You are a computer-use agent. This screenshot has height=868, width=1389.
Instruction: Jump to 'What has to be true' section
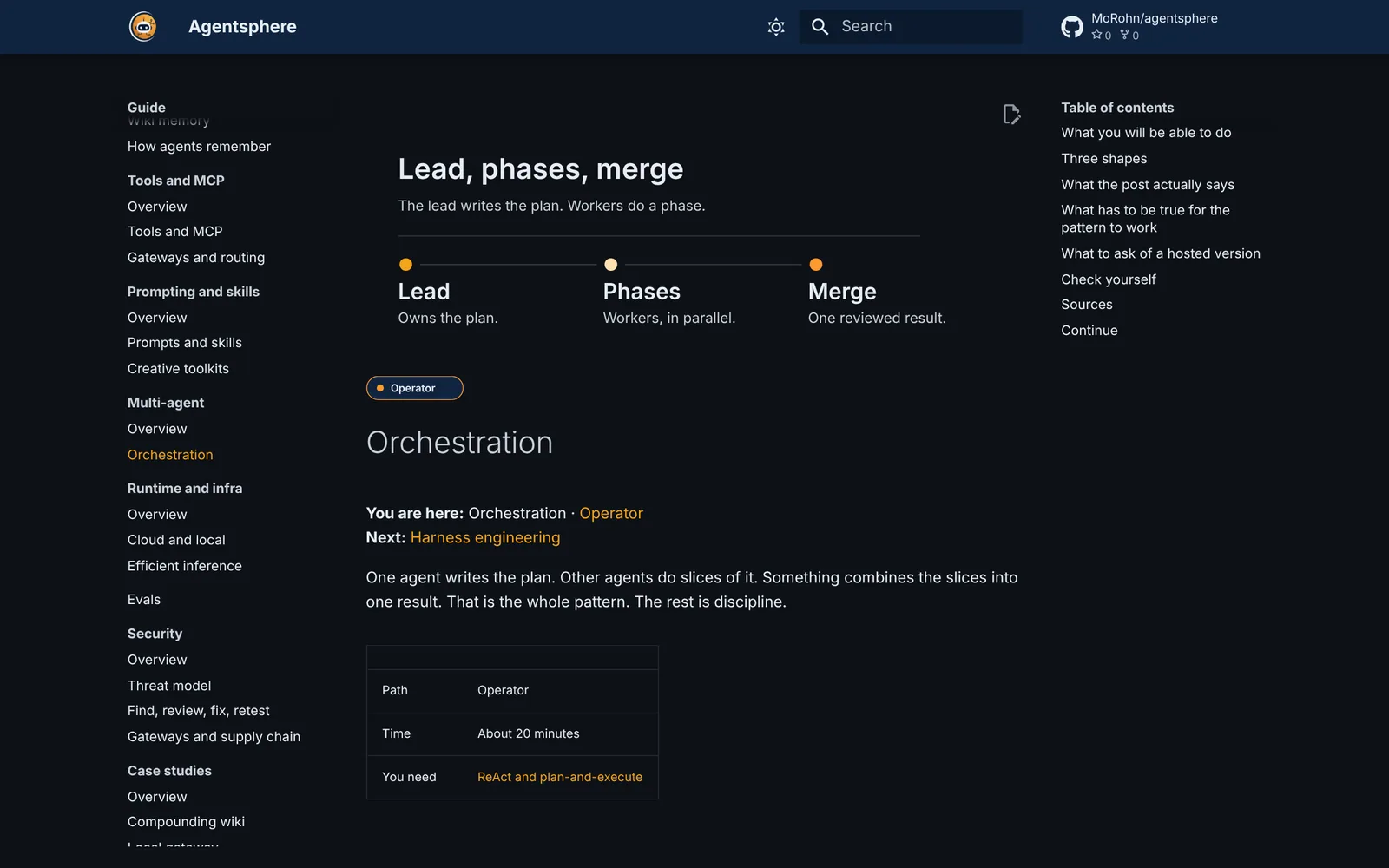(1145, 219)
